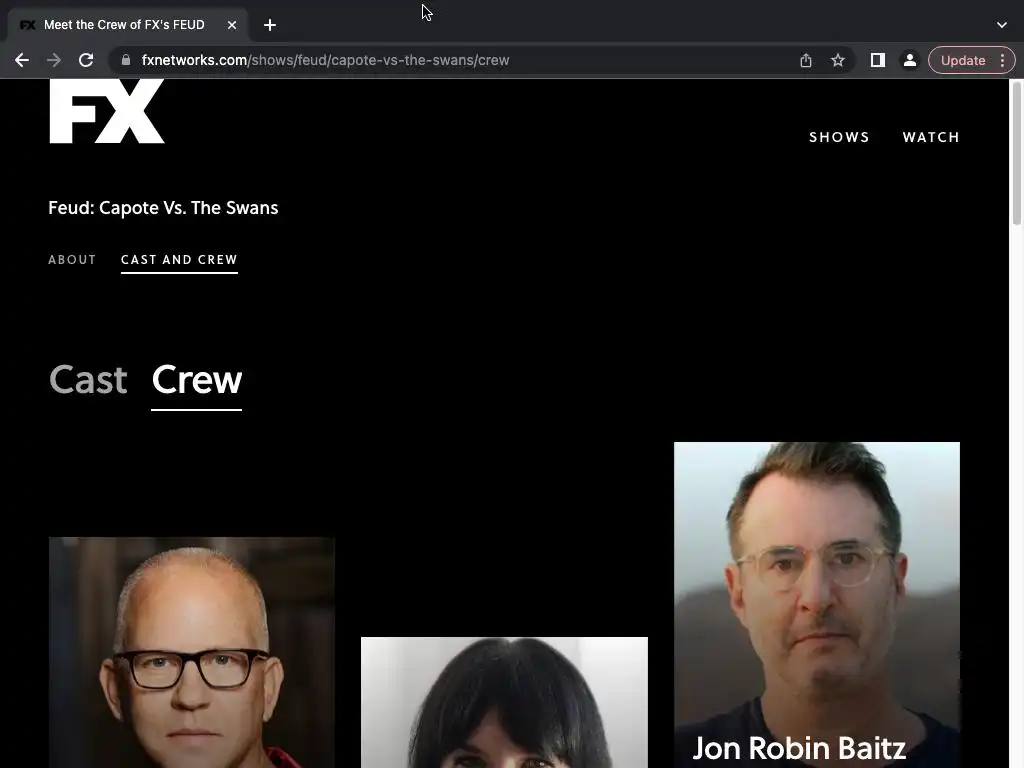1024x768 pixels.
Task: View site information via the lock icon
Action: coord(125,60)
